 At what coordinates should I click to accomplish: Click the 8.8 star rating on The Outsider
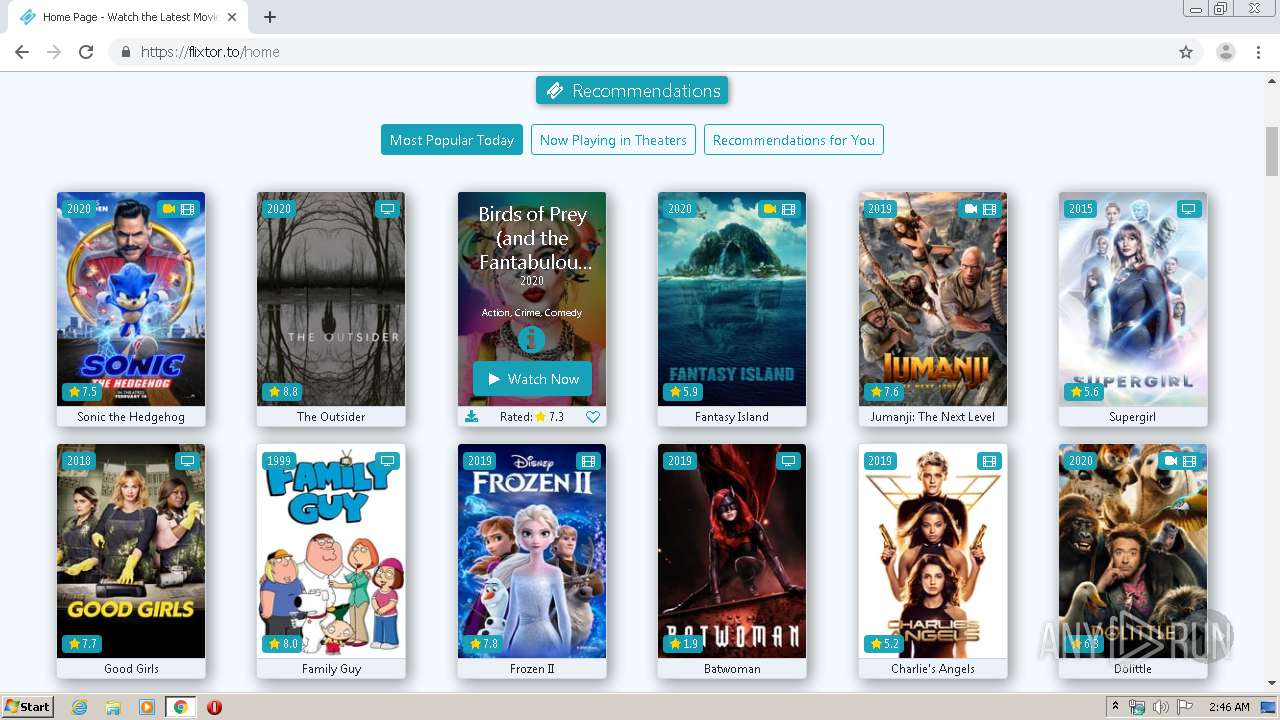click(x=282, y=392)
